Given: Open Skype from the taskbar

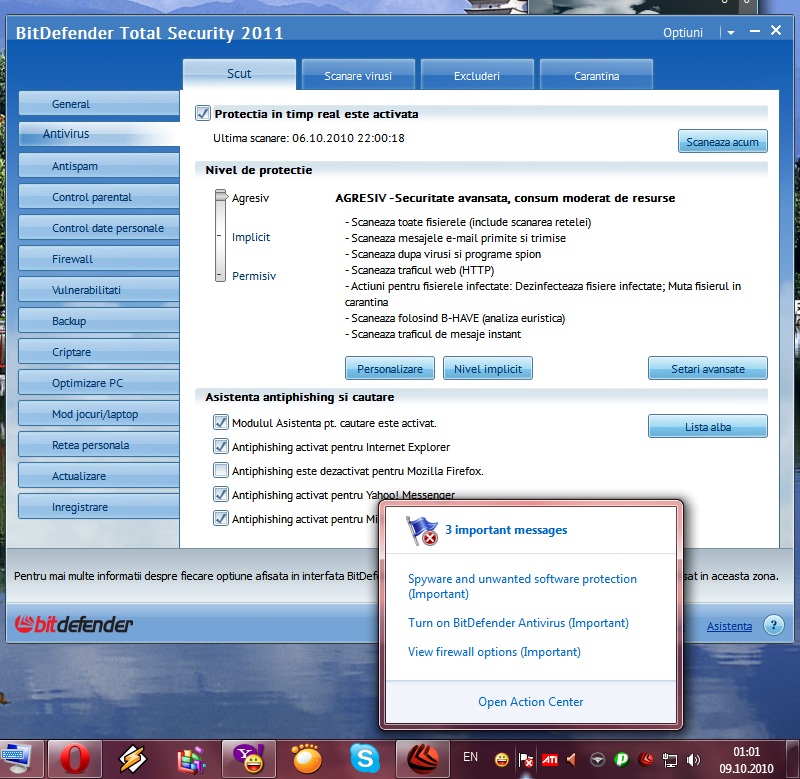Looking at the screenshot, I should (x=365, y=760).
